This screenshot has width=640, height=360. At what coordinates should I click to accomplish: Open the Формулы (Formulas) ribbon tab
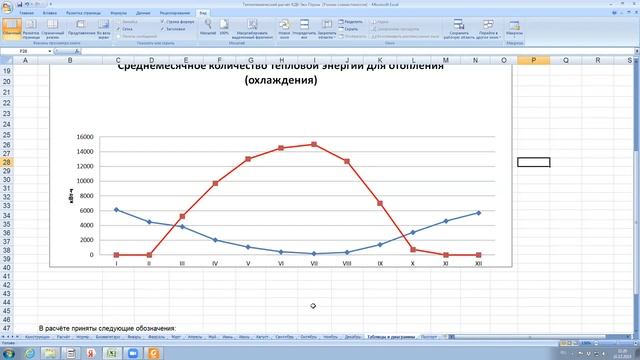(118, 13)
